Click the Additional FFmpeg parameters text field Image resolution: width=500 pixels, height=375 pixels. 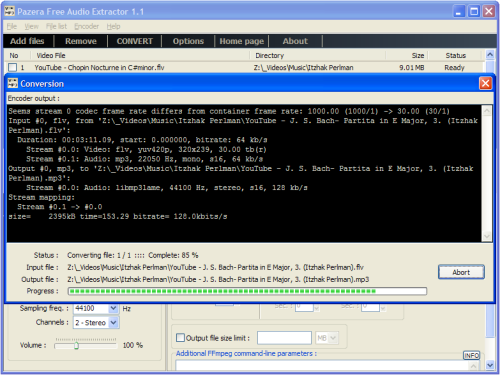click(x=322, y=366)
